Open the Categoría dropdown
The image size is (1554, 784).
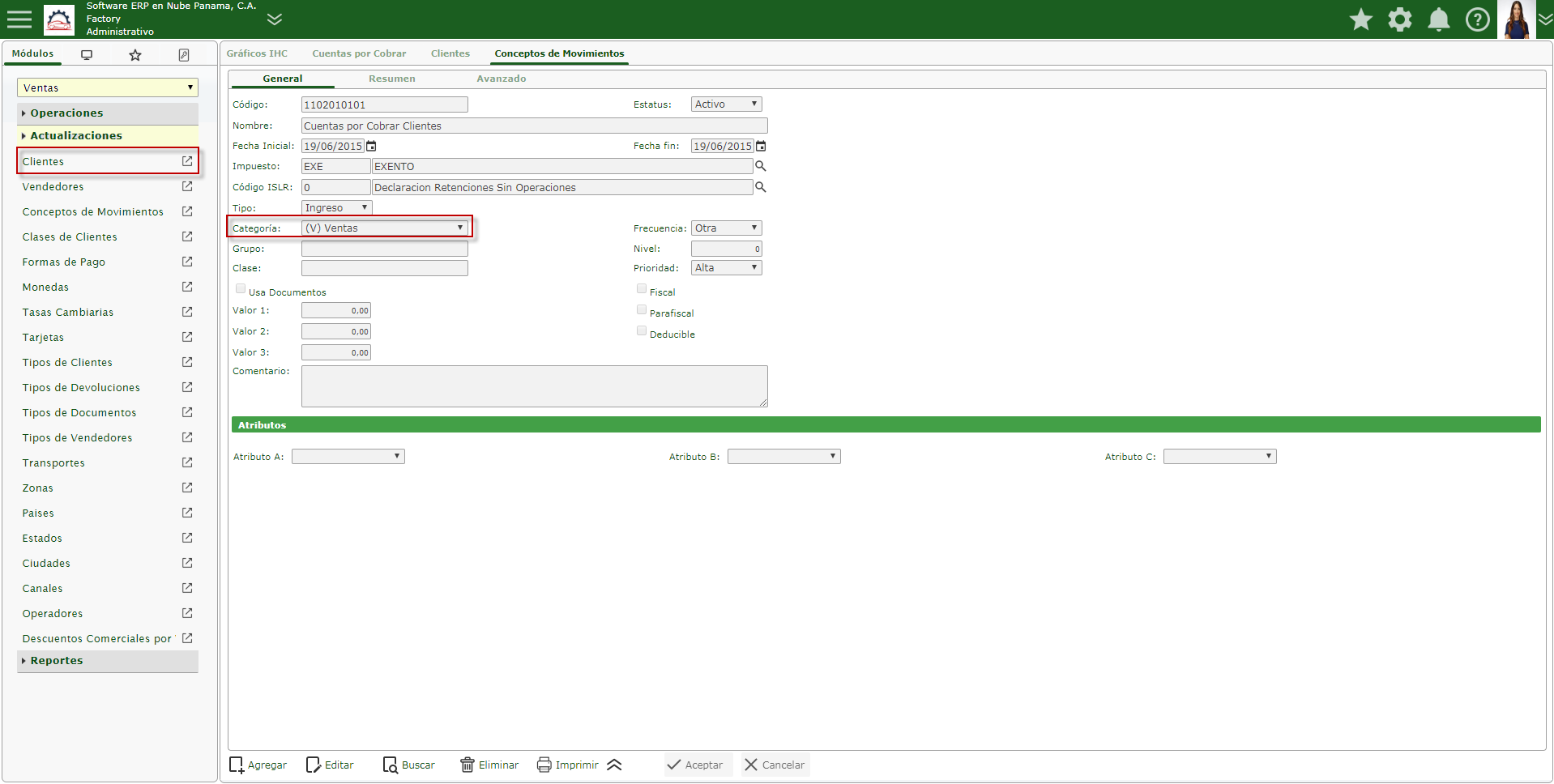pyautogui.click(x=385, y=228)
